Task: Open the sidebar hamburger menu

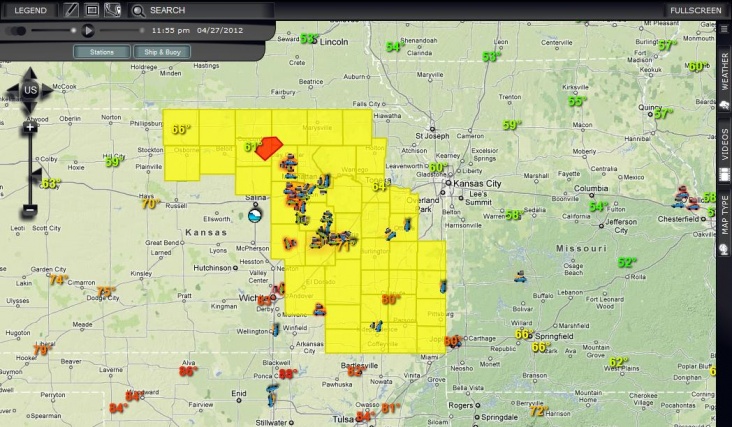Action: pyautogui.click(x=725, y=29)
